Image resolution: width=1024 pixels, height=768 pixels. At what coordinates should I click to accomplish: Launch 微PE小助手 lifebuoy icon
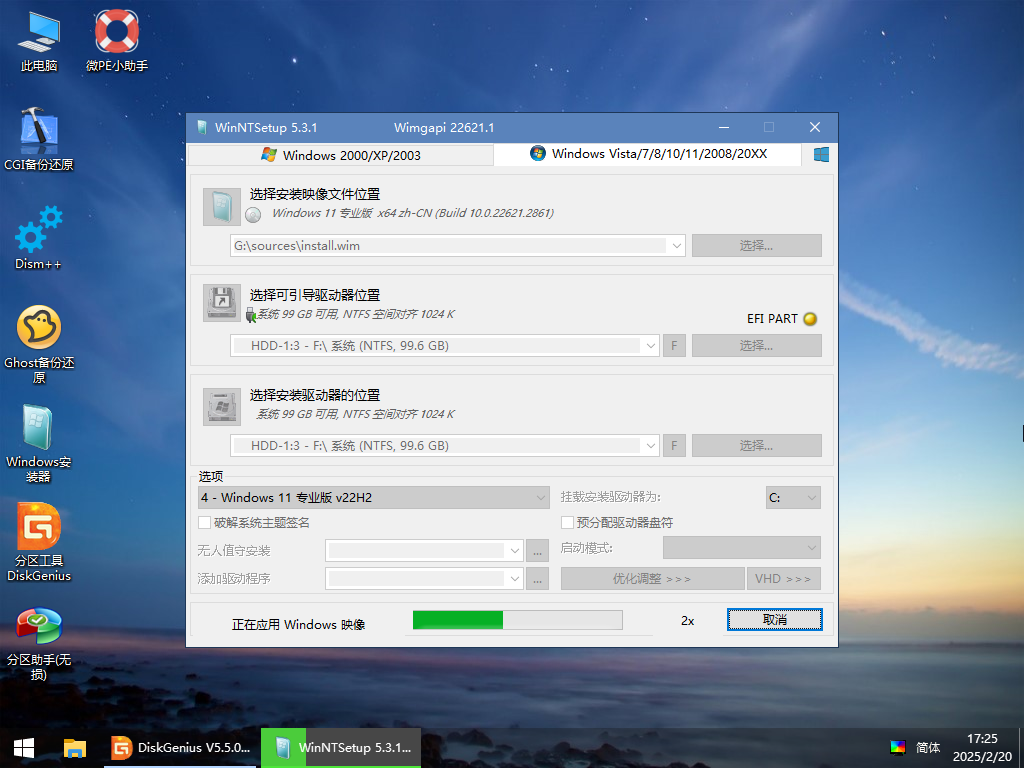click(x=117, y=40)
